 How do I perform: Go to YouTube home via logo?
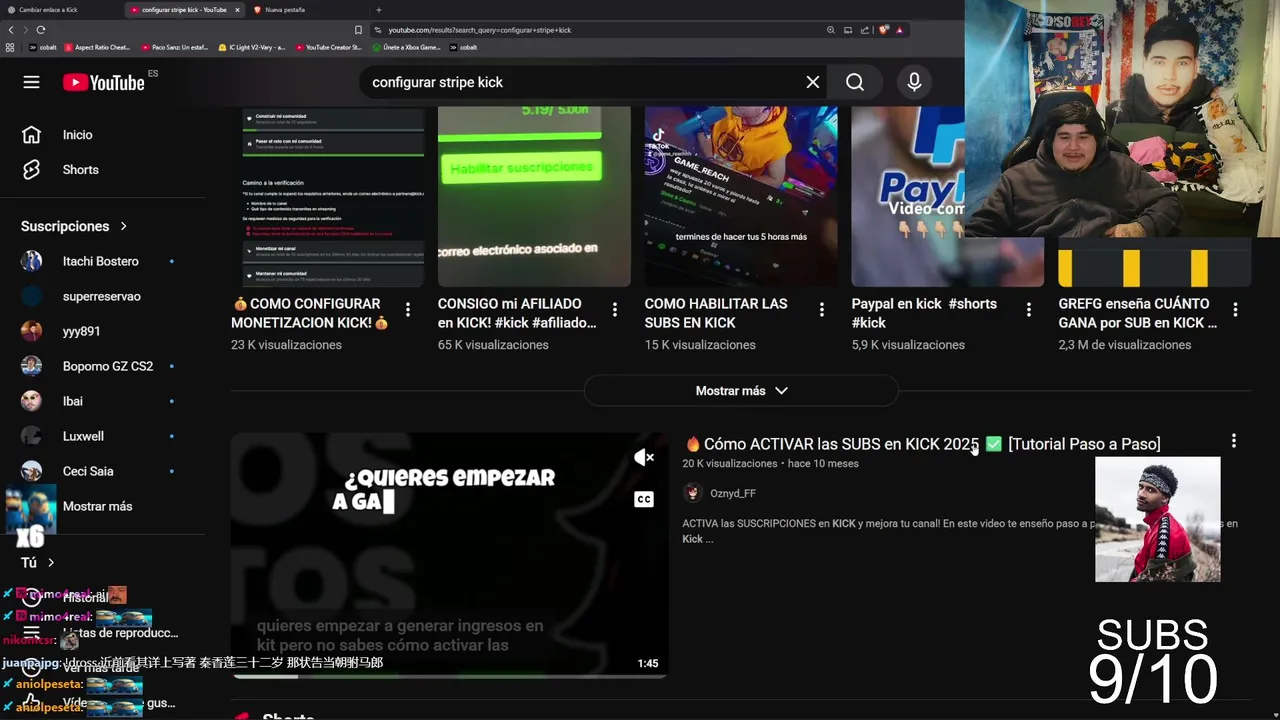(104, 82)
